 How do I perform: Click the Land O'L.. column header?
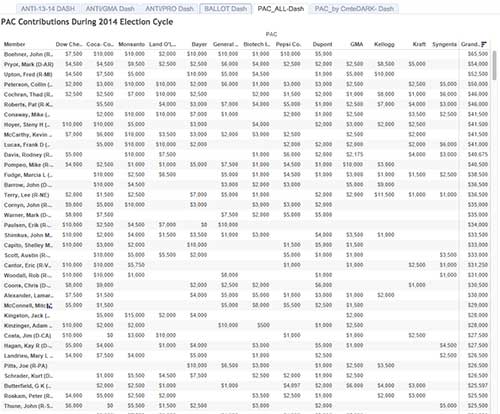pyautogui.click(x=162, y=44)
